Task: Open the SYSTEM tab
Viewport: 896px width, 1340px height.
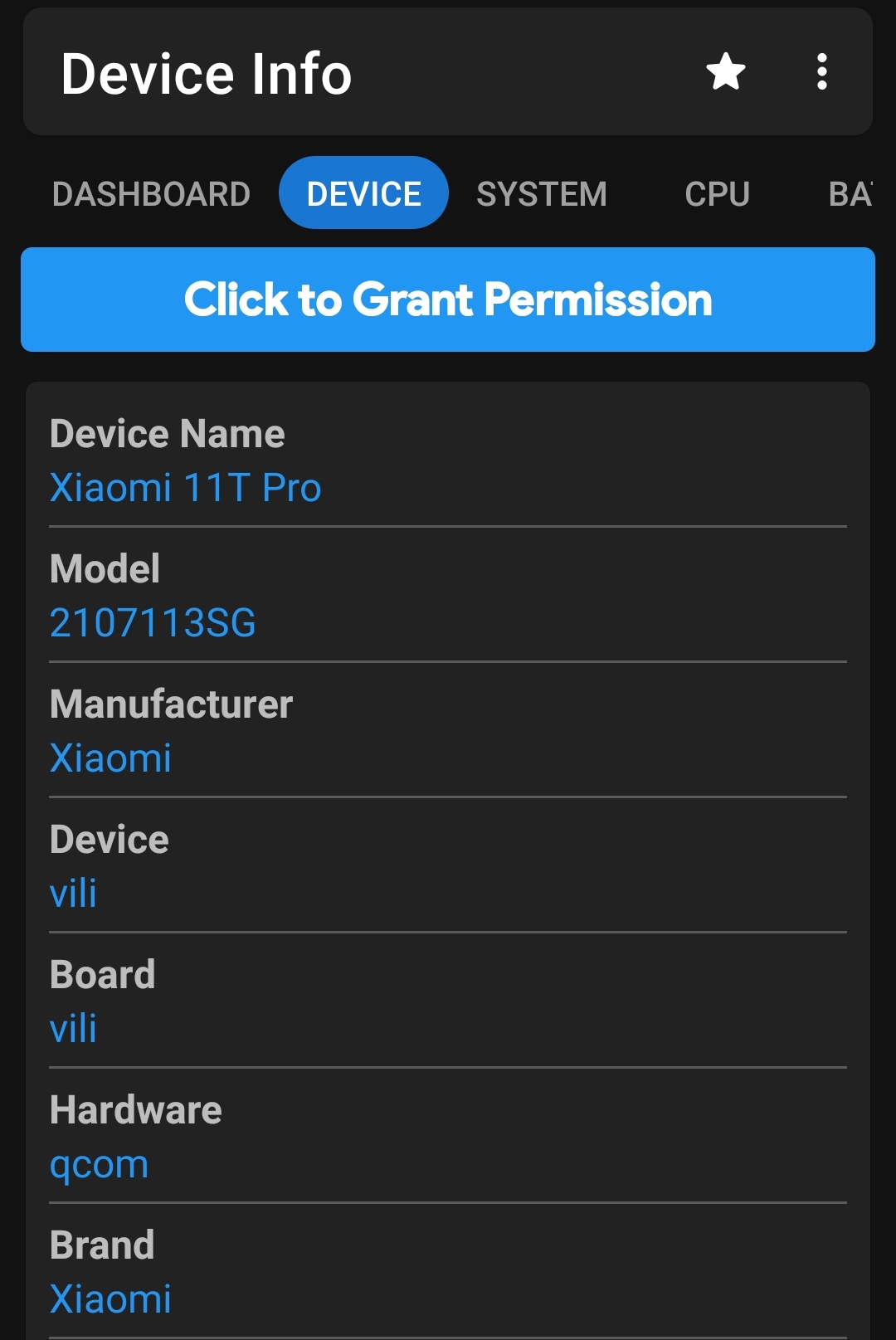Action: point(541,194)
